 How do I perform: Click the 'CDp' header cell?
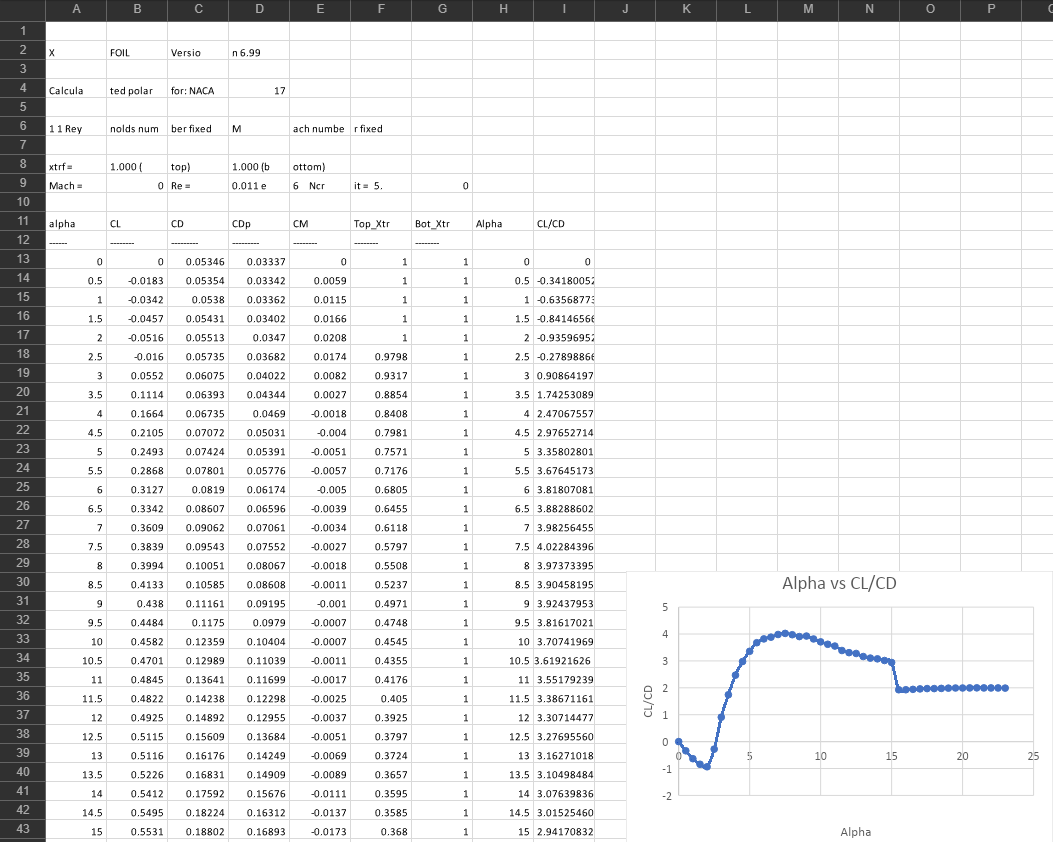click(x=259, y=223)
